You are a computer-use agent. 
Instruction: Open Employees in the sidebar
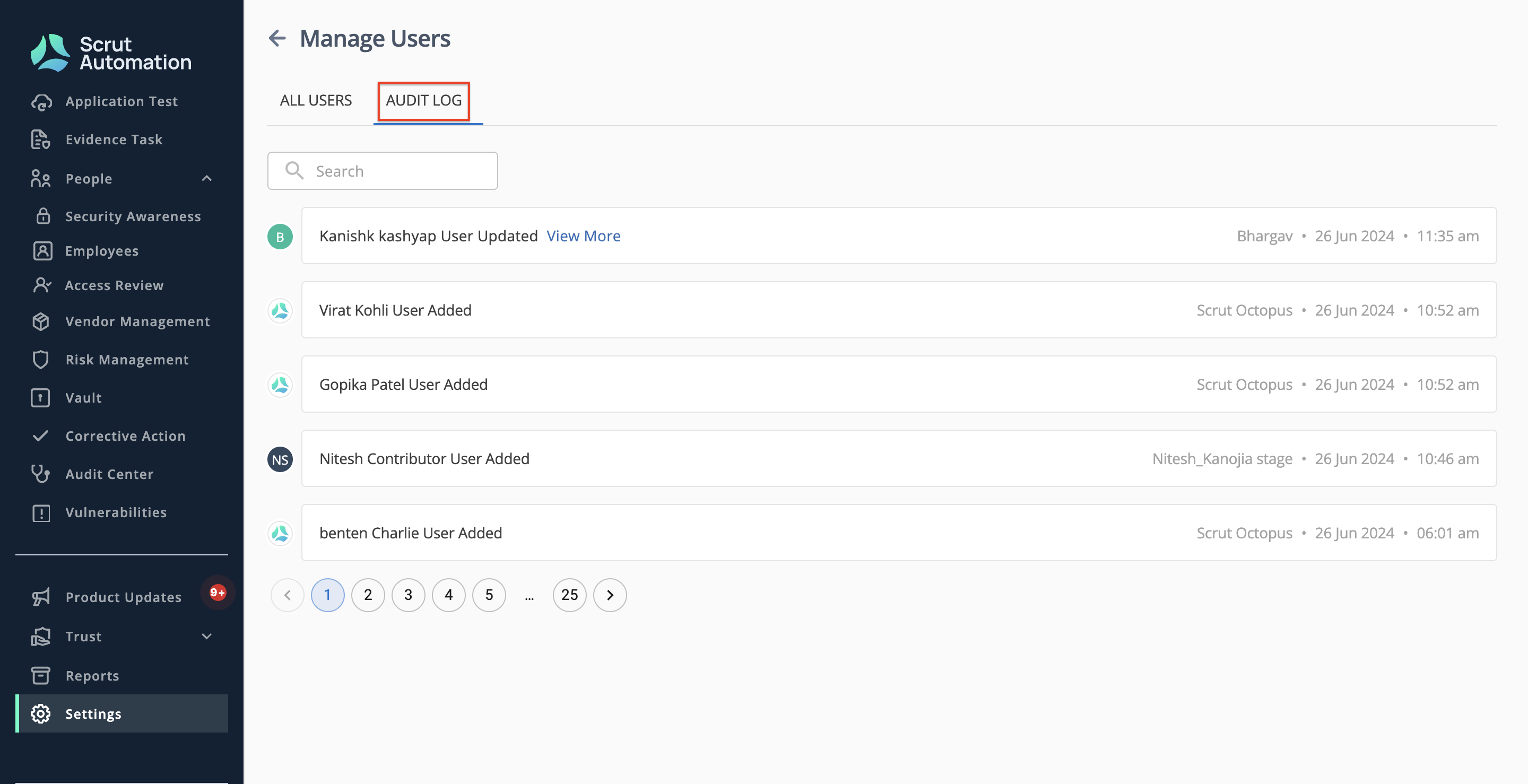click(x=101, y=251)
